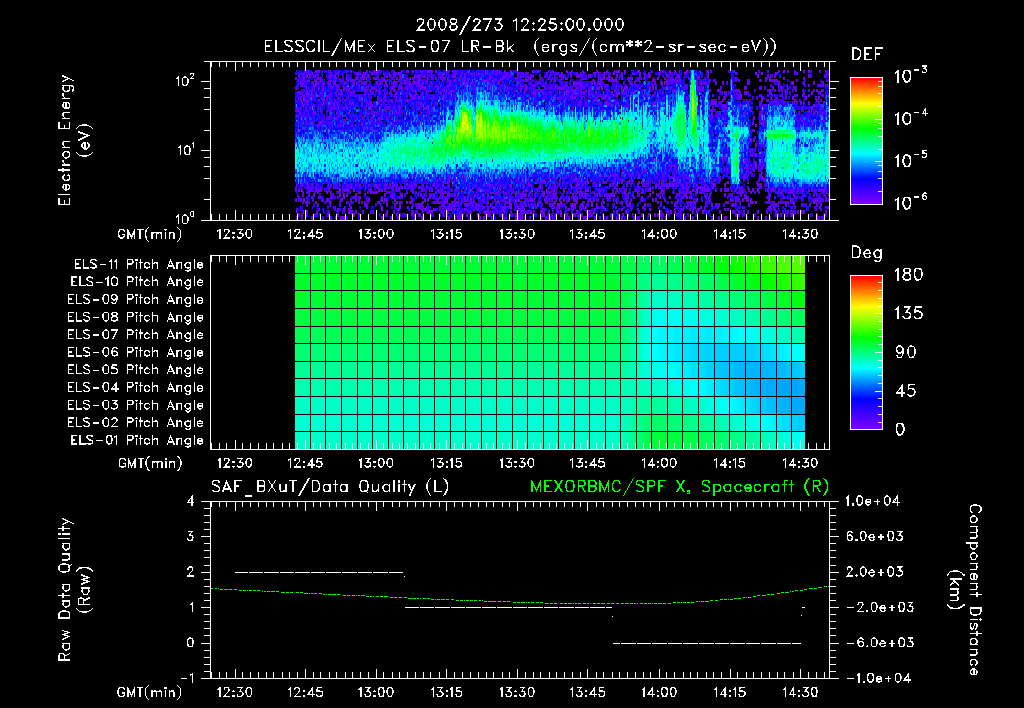Select the 'ELS-10 Pitch Angle' row label
This screenshot has width=1024, height=708.
(137, 282)
